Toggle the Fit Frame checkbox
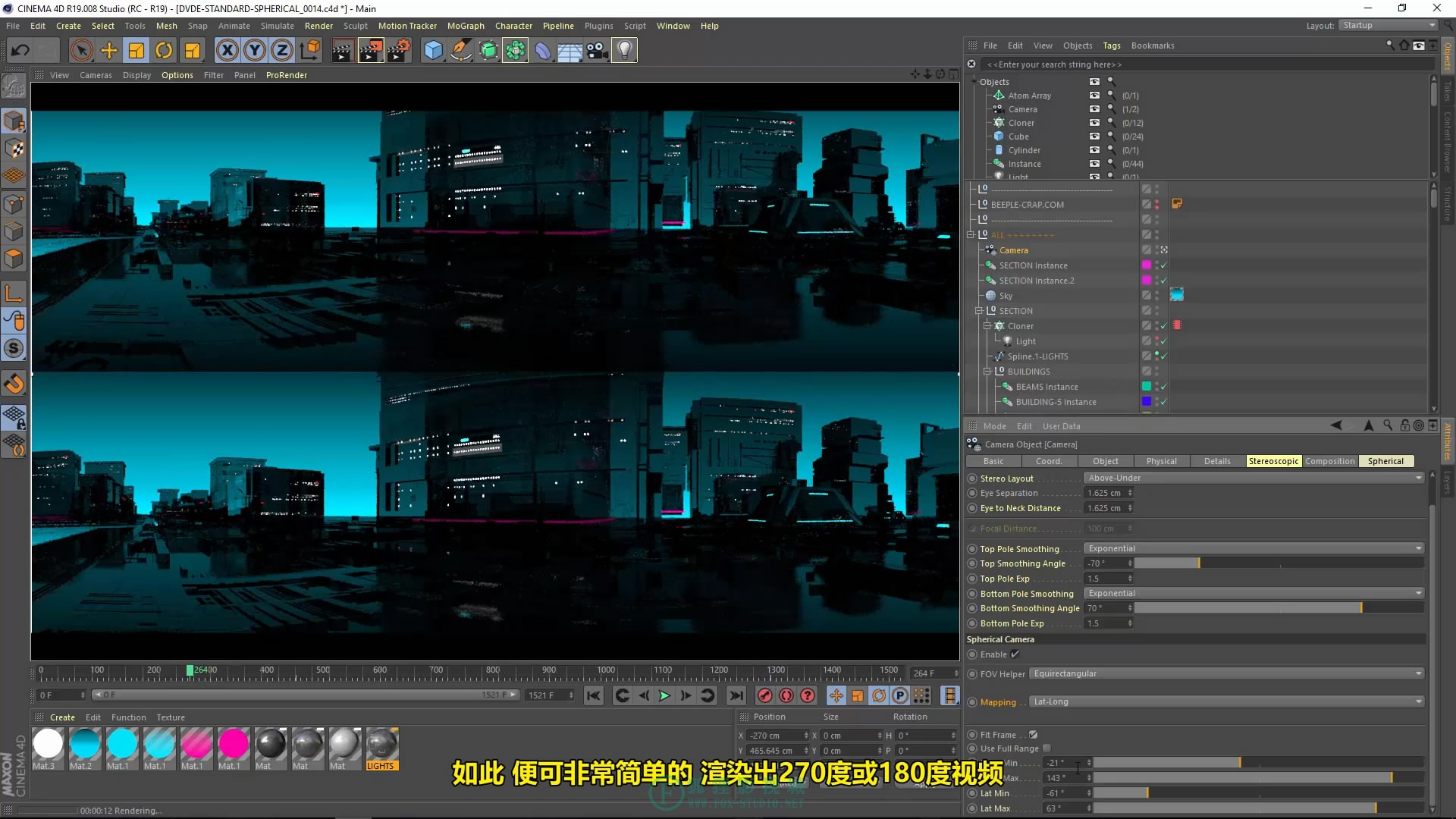The width and height of the screenshot is (1456, 819). (x=1034, y=735)
